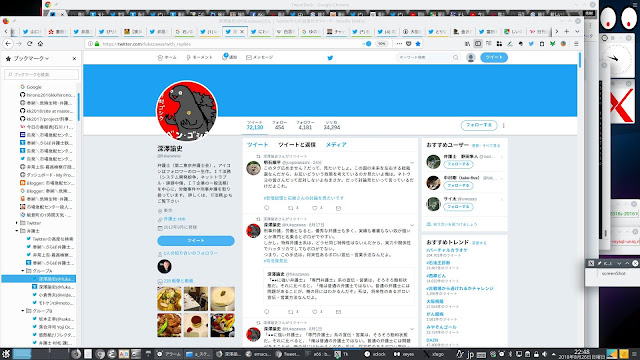Retweet the first tweet
640x360 pixels.
click(291, 208)
